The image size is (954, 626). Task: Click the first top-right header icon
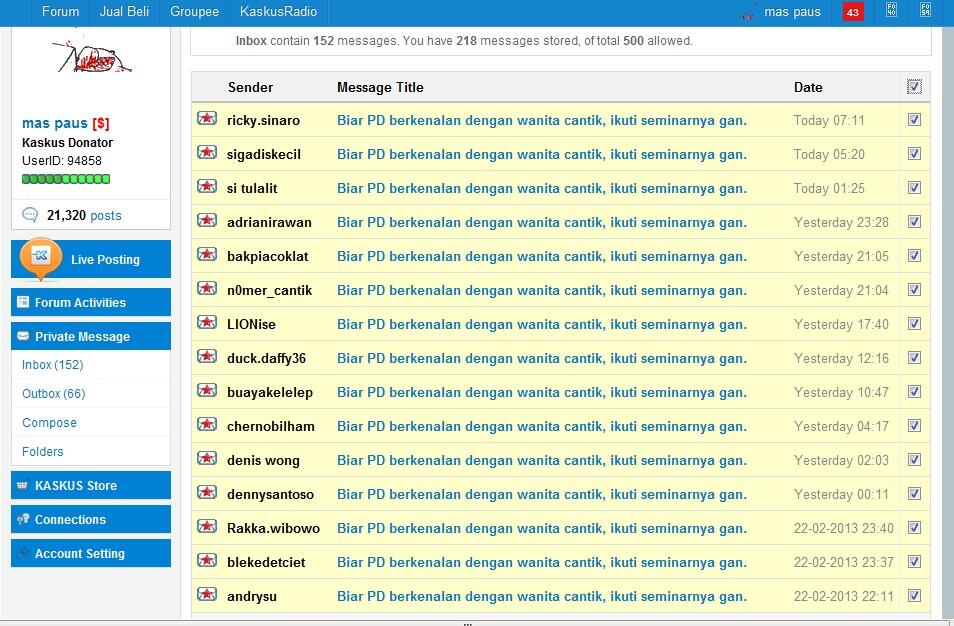coord(891,9)
